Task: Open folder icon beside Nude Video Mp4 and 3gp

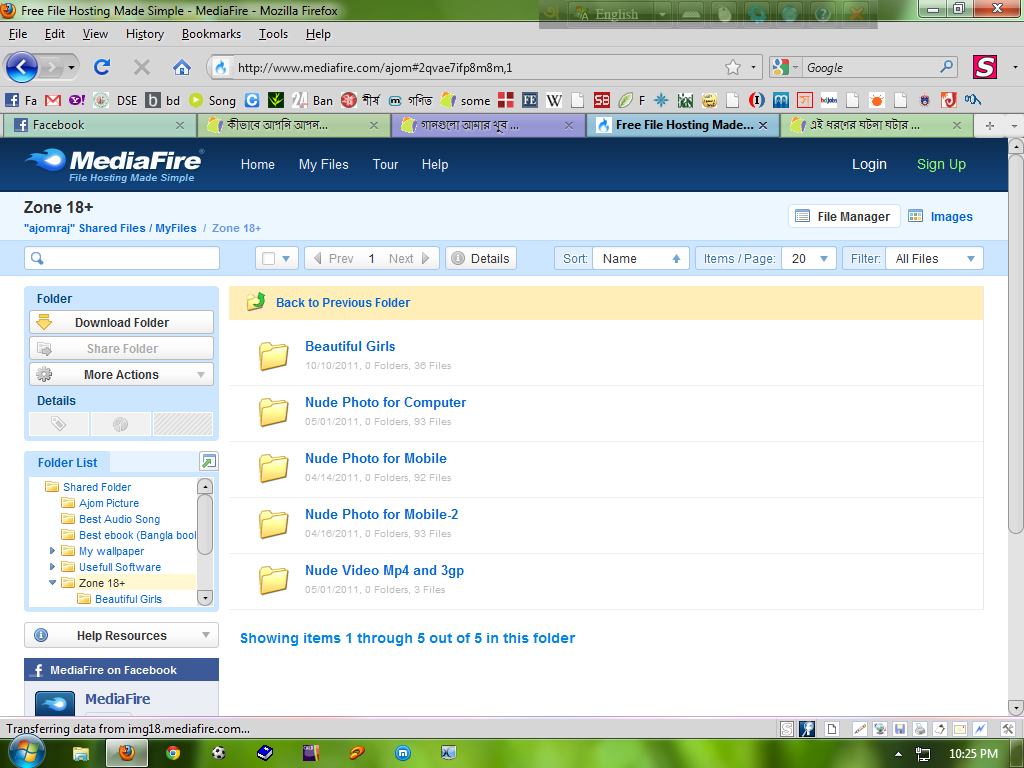Action: (x=273, y=580)
